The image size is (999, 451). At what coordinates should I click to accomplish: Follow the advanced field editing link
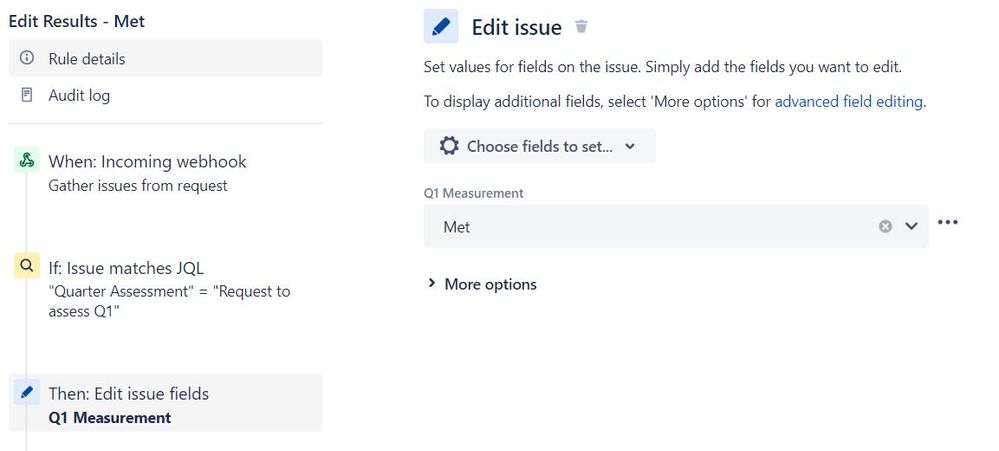point(849,101)
